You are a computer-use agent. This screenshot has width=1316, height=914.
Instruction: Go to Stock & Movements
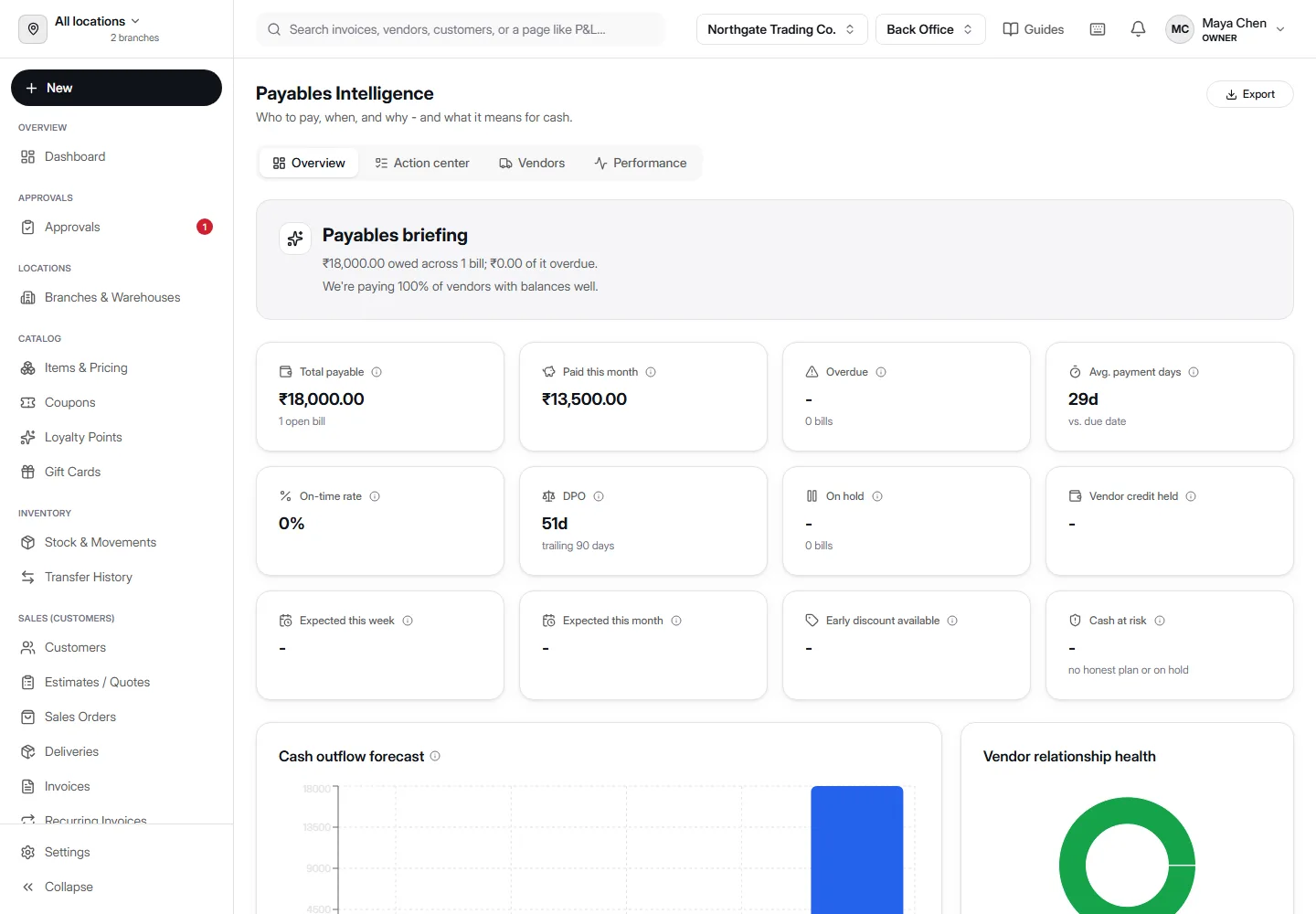116,542
